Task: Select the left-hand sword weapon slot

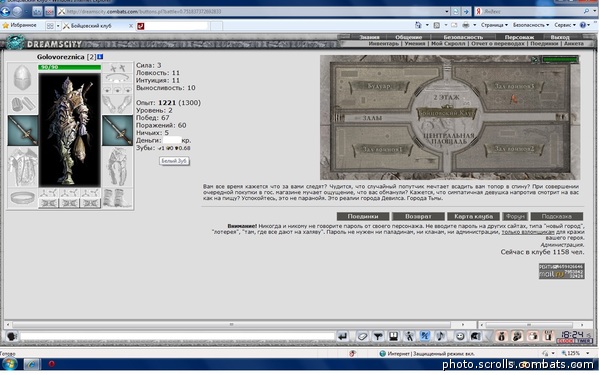Action: click(x=23, y=131)
